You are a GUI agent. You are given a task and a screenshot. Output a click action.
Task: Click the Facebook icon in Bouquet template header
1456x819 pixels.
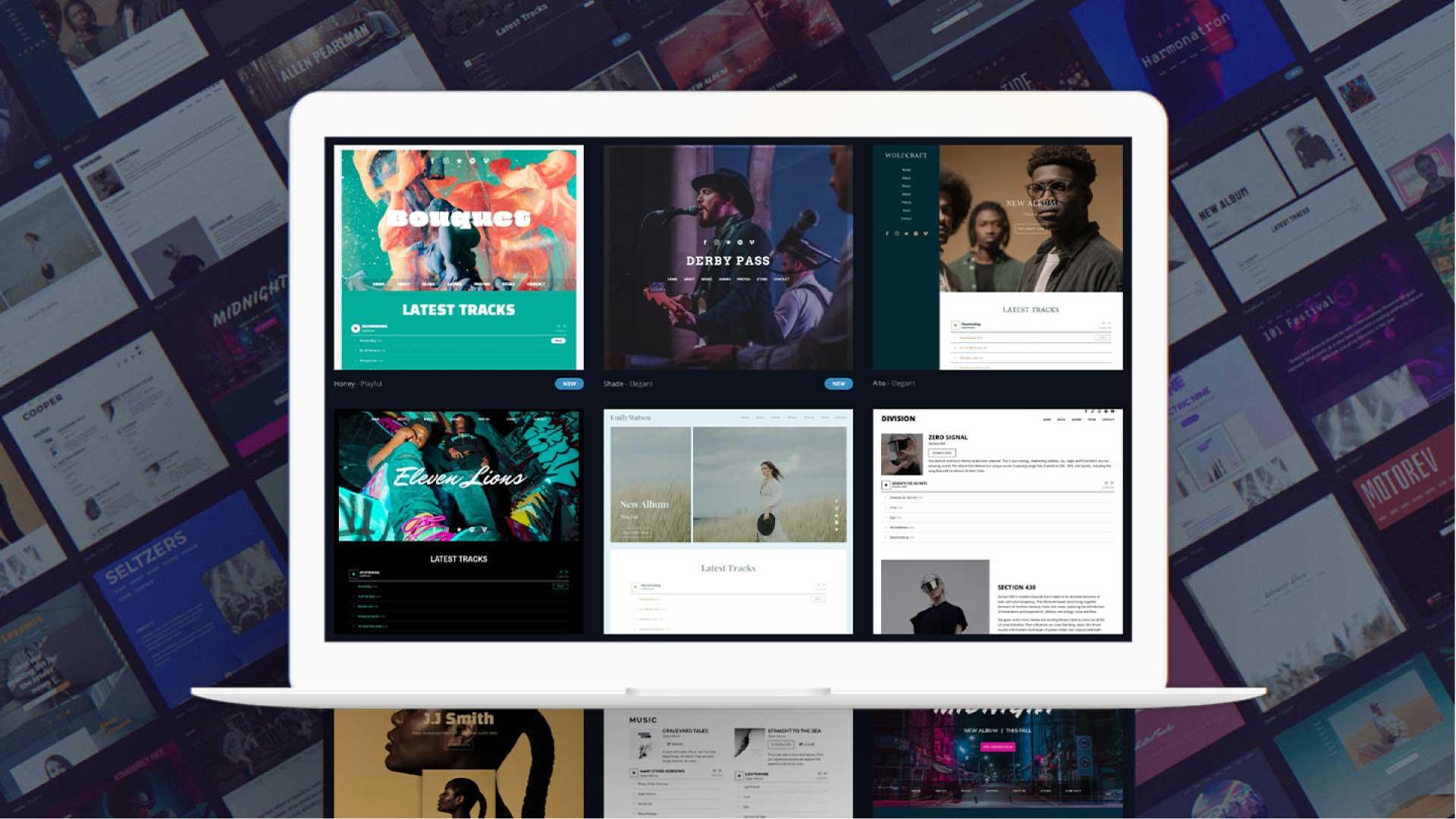pyautogui.click(x=432, y=161)
